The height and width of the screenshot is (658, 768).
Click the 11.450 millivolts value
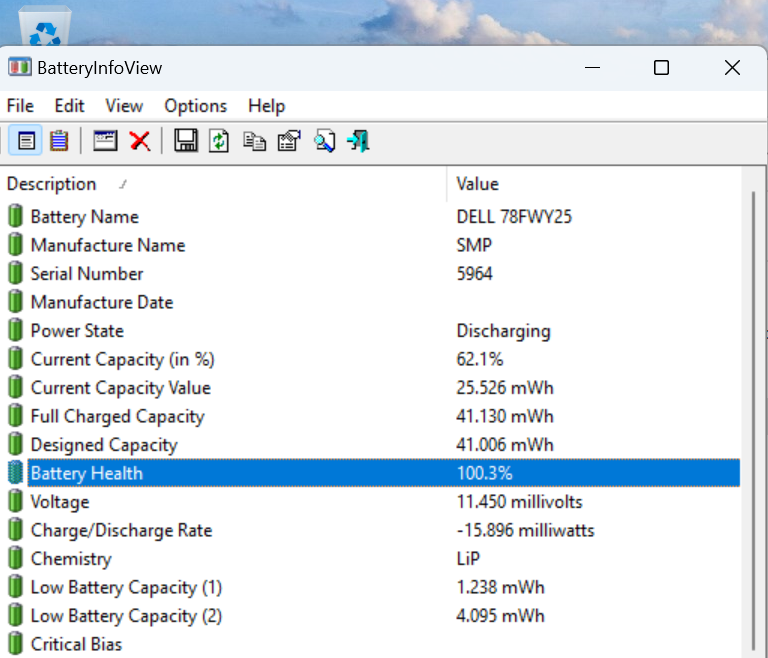tap(519, 501)
